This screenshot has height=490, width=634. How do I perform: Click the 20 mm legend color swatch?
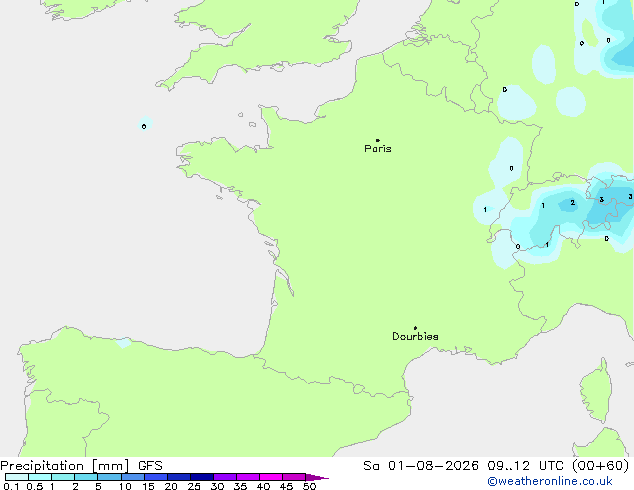(179, 477)
